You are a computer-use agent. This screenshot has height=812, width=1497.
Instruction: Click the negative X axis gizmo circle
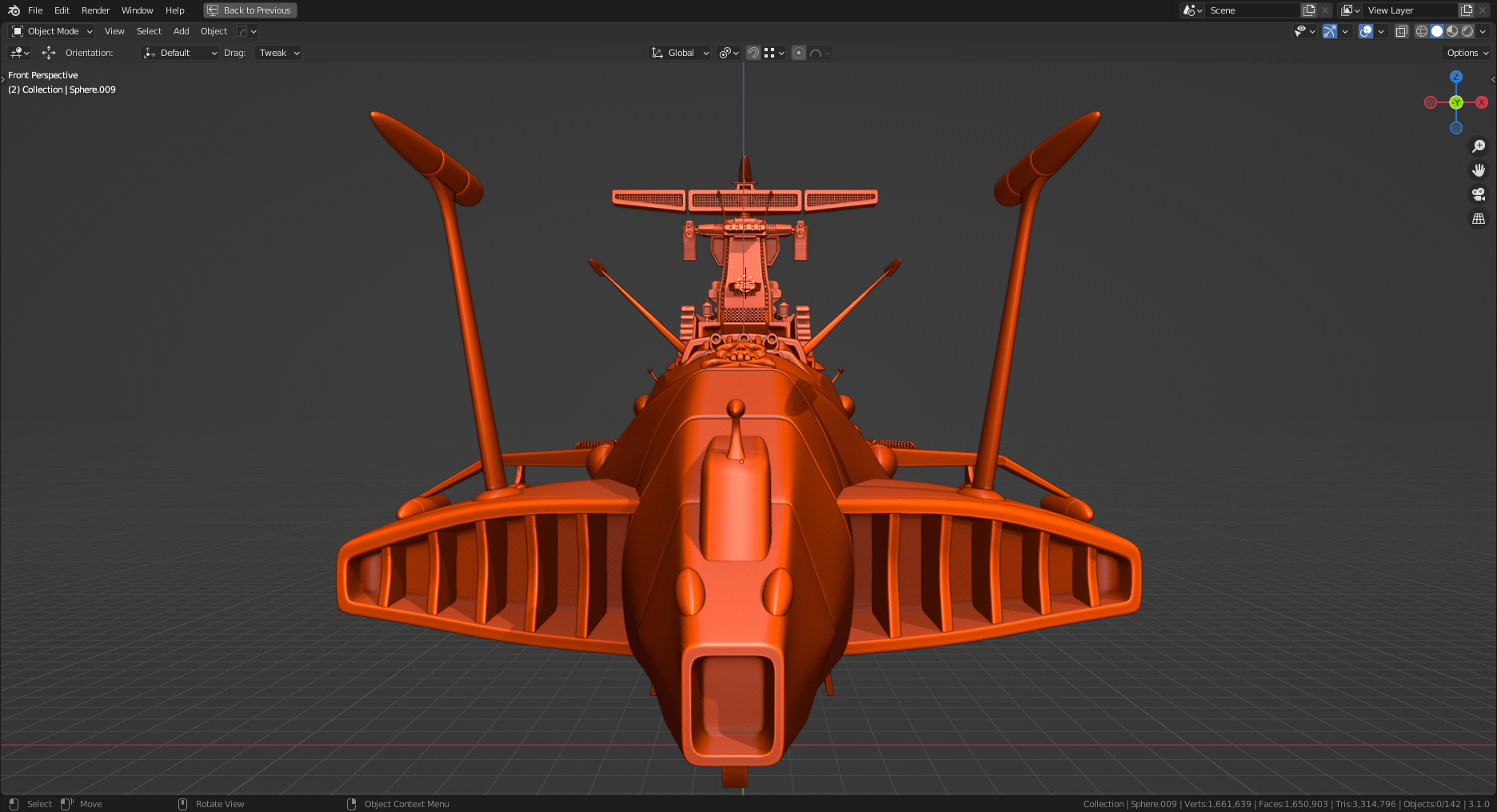coord(1431,102)
